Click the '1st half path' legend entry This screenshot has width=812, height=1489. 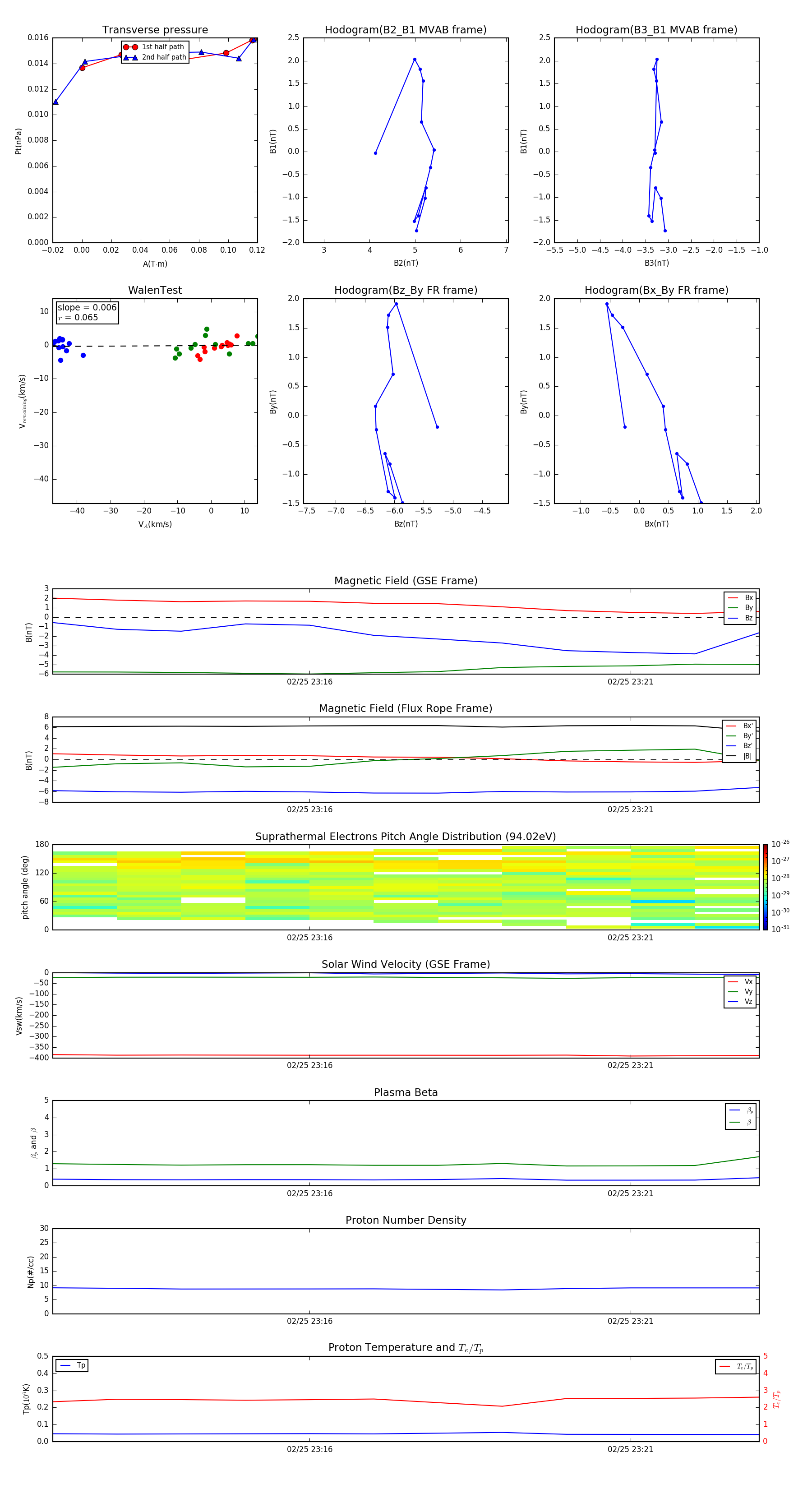[154, 47]
